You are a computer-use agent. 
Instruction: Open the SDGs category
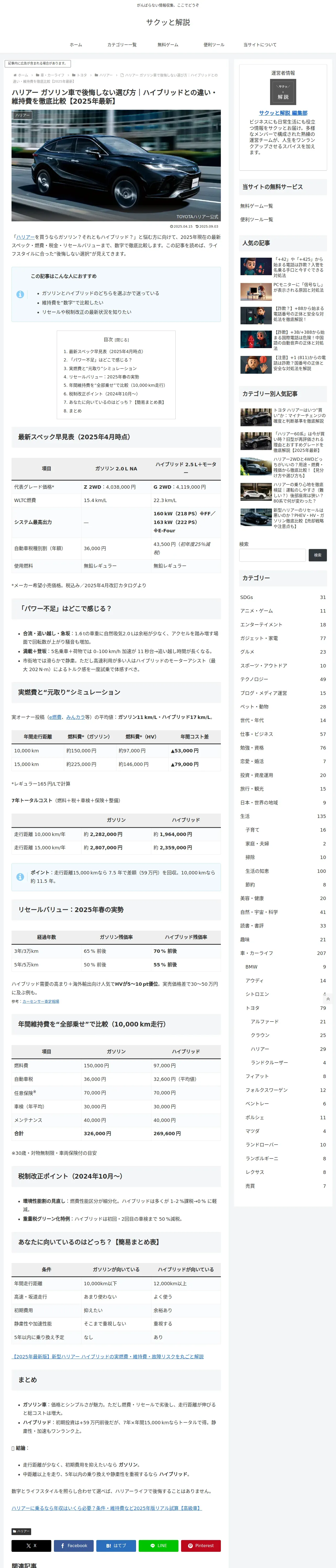[283, 598]
